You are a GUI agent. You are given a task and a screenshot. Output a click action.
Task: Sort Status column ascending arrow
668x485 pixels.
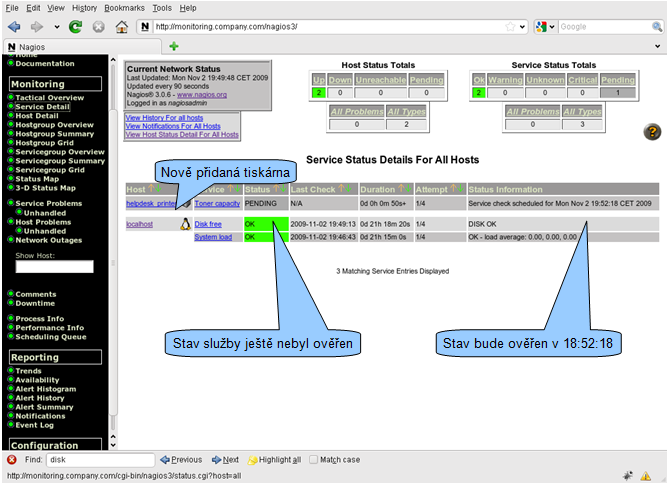click(276, 188)
